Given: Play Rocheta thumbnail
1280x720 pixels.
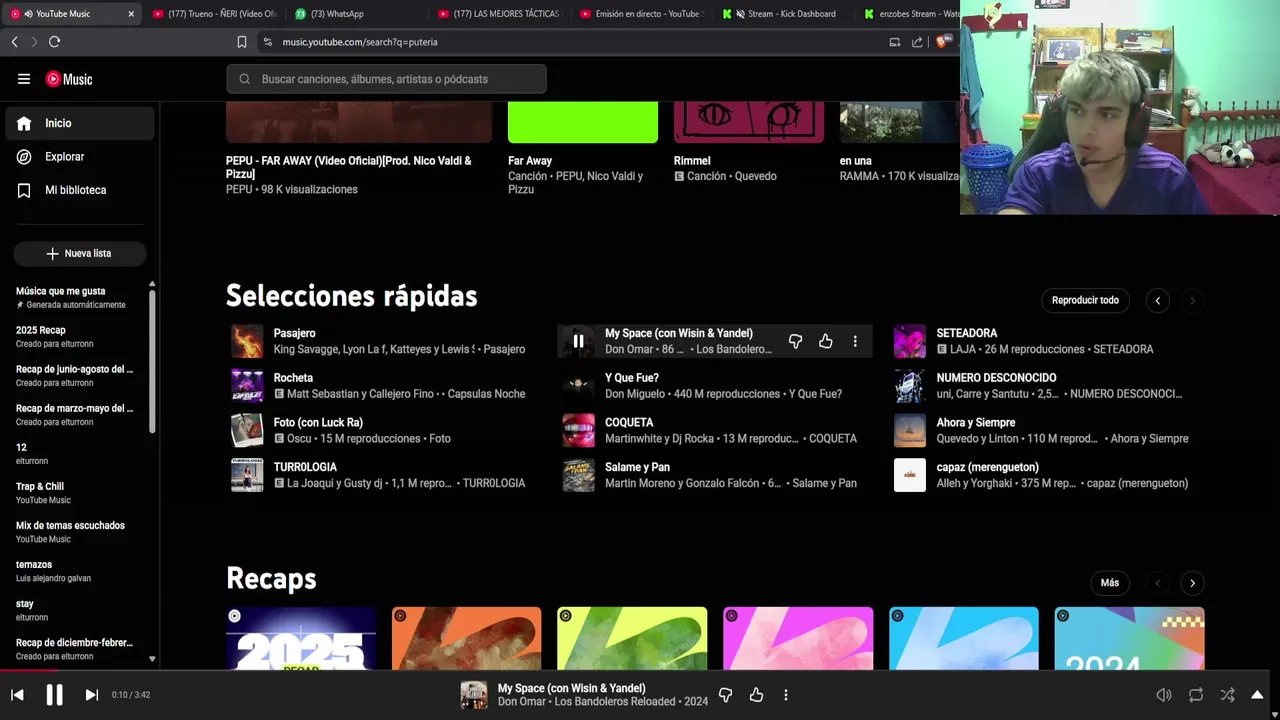Looking at the screenshot, I should pos(247,386).
